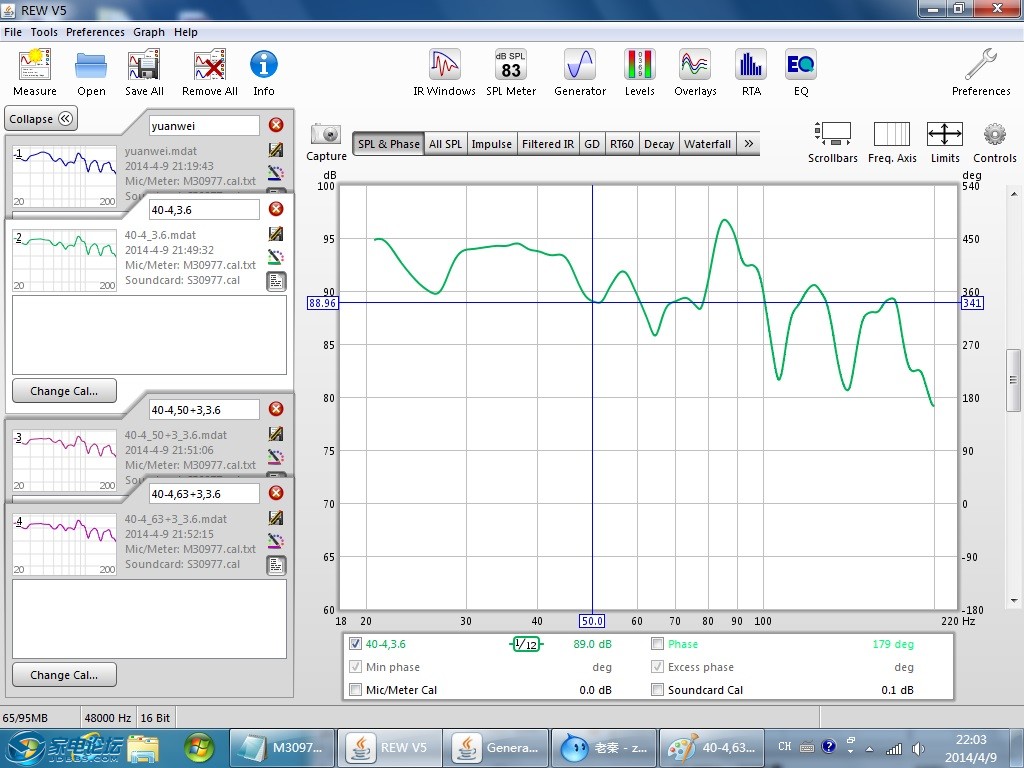Viewport: 1024px width, 768px height.
Task: Open a measurement file with Open icon
Action: (x=91, y=72)
